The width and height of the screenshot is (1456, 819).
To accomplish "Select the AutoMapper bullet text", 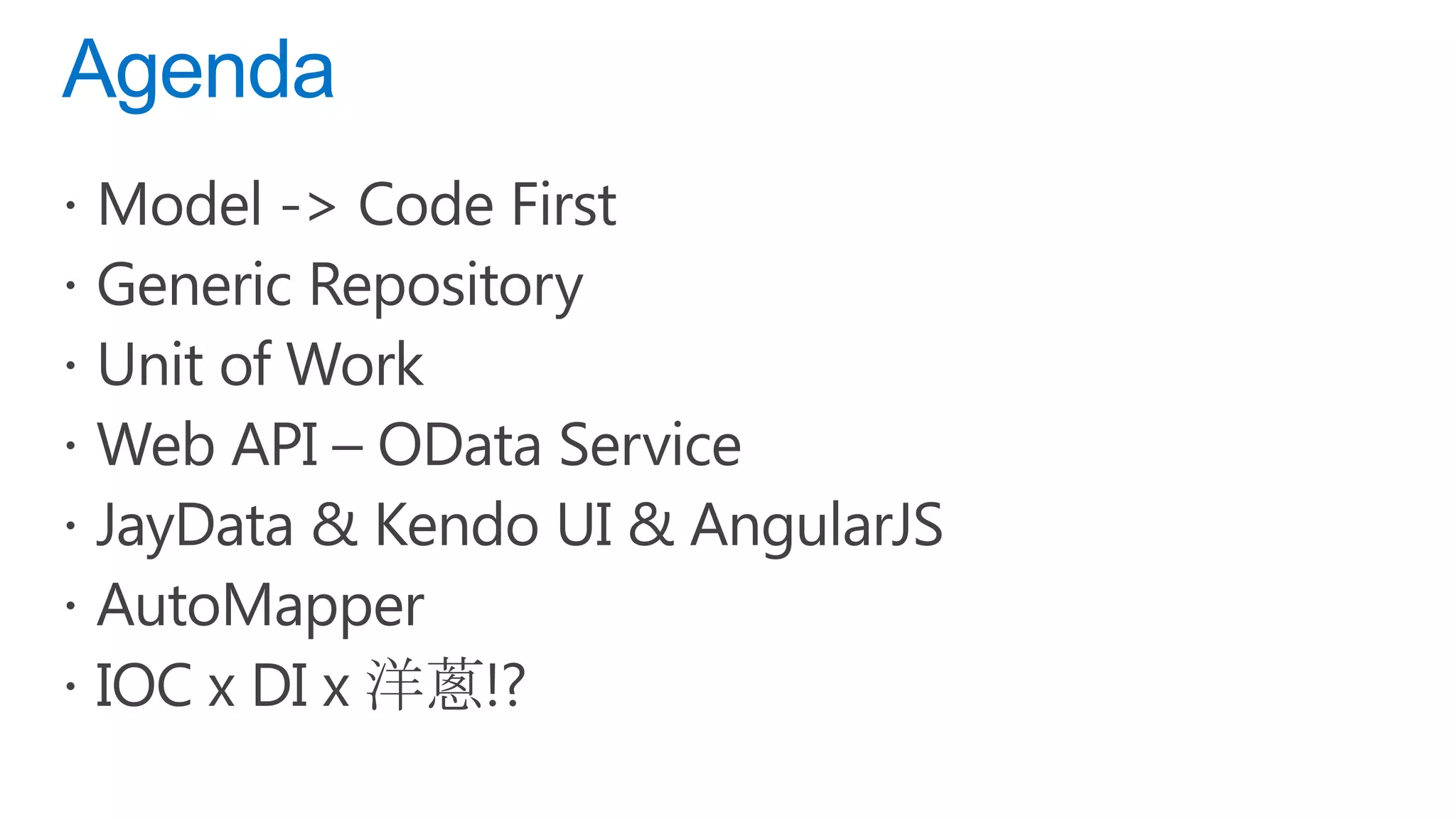I will coord(260,606).
